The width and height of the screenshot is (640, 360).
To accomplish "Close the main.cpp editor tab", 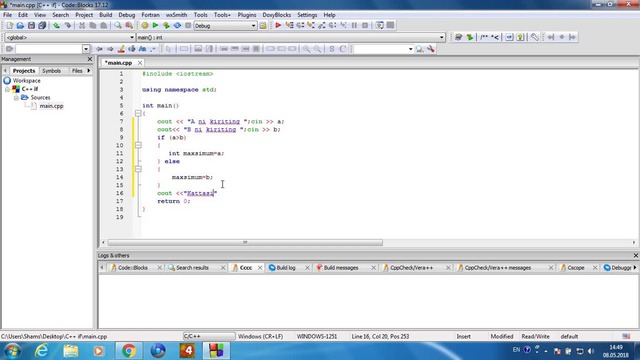I will point(140,63).
